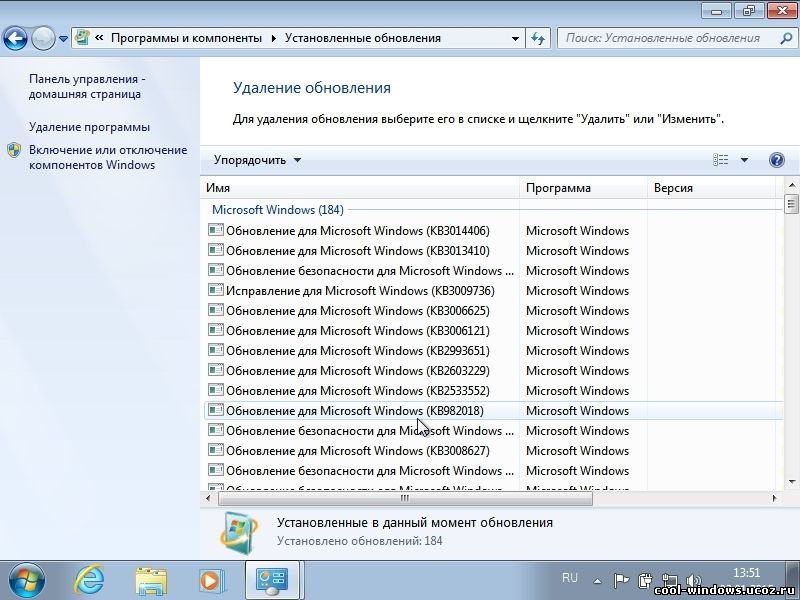Click the vertical scrollbar up arrow

coord(791,185)
